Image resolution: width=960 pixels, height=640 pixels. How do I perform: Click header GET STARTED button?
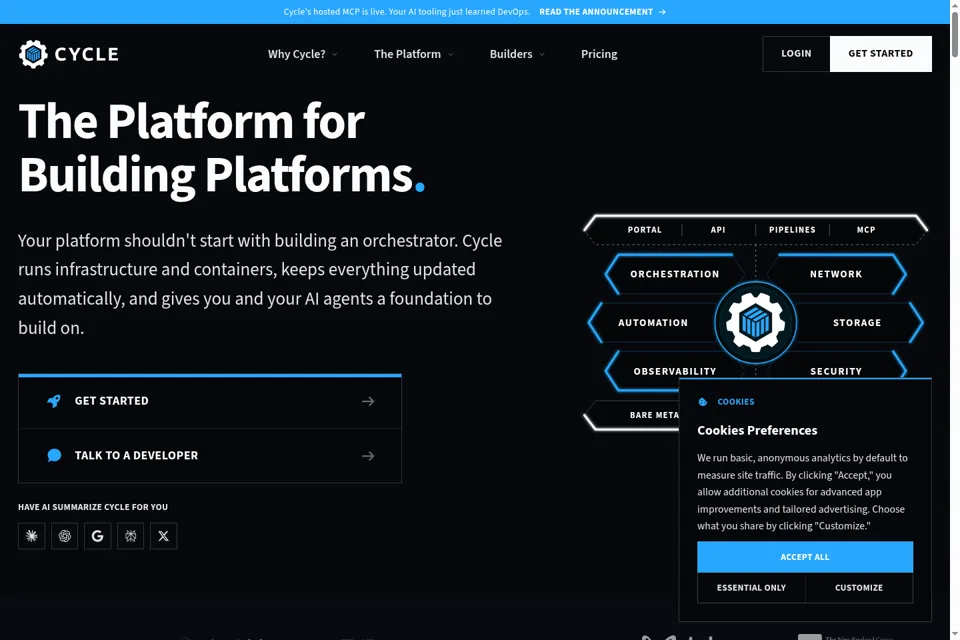tap(880, 54)
